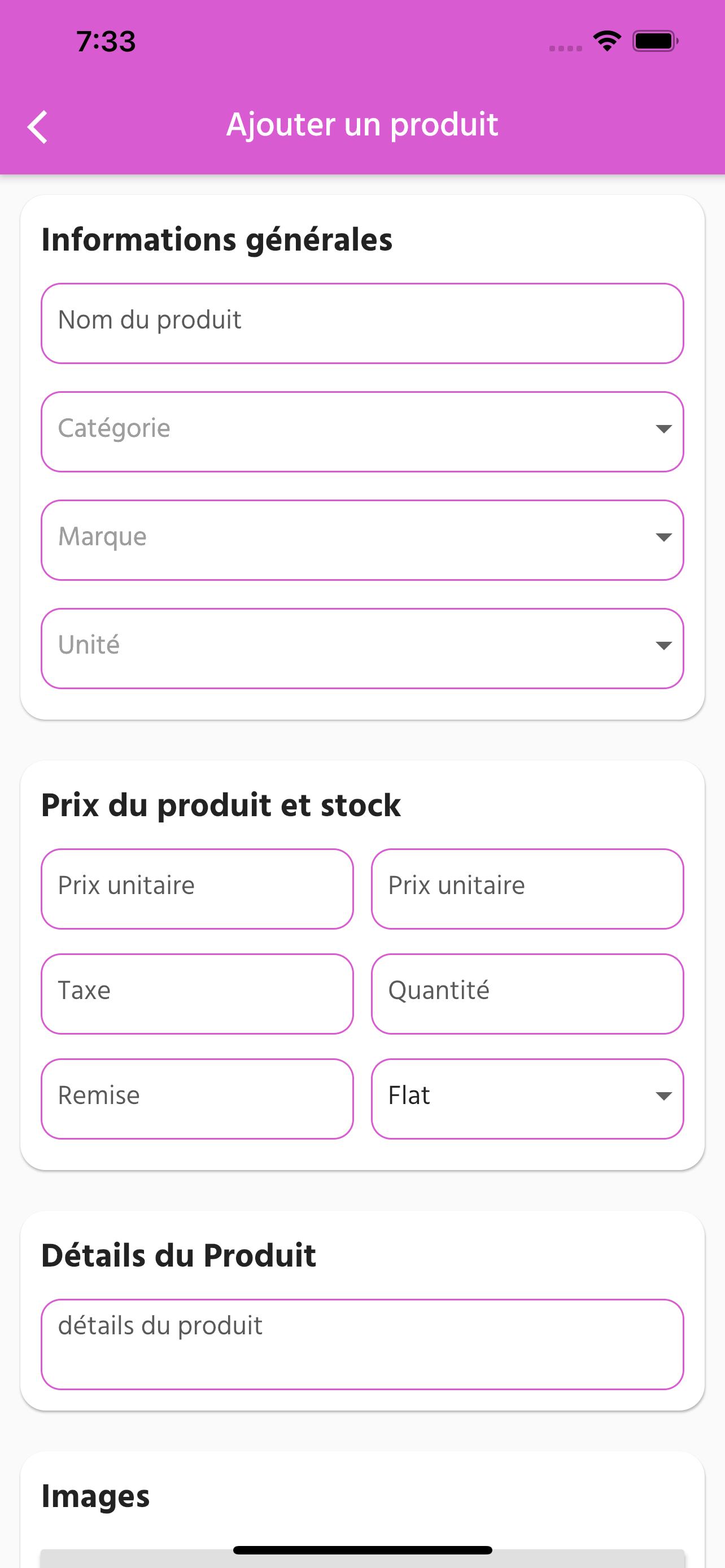This screenshot has height=1568, width=725.
Task: Click the Remise input box
Action: pyautogui.click(x=197, y=1099)
